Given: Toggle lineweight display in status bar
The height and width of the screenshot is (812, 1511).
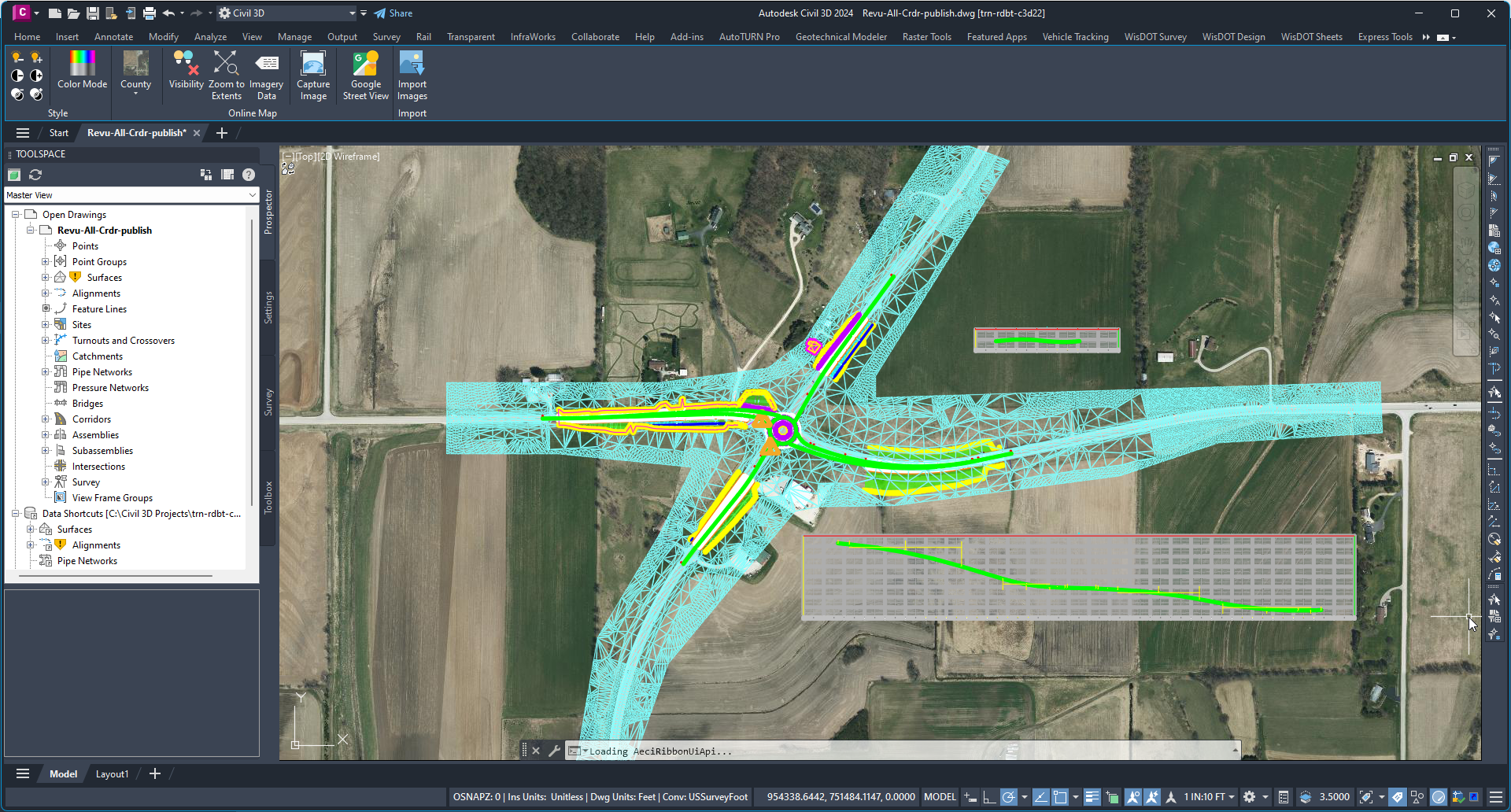Looking at the screenshot, I should (x=1092, y=797).
